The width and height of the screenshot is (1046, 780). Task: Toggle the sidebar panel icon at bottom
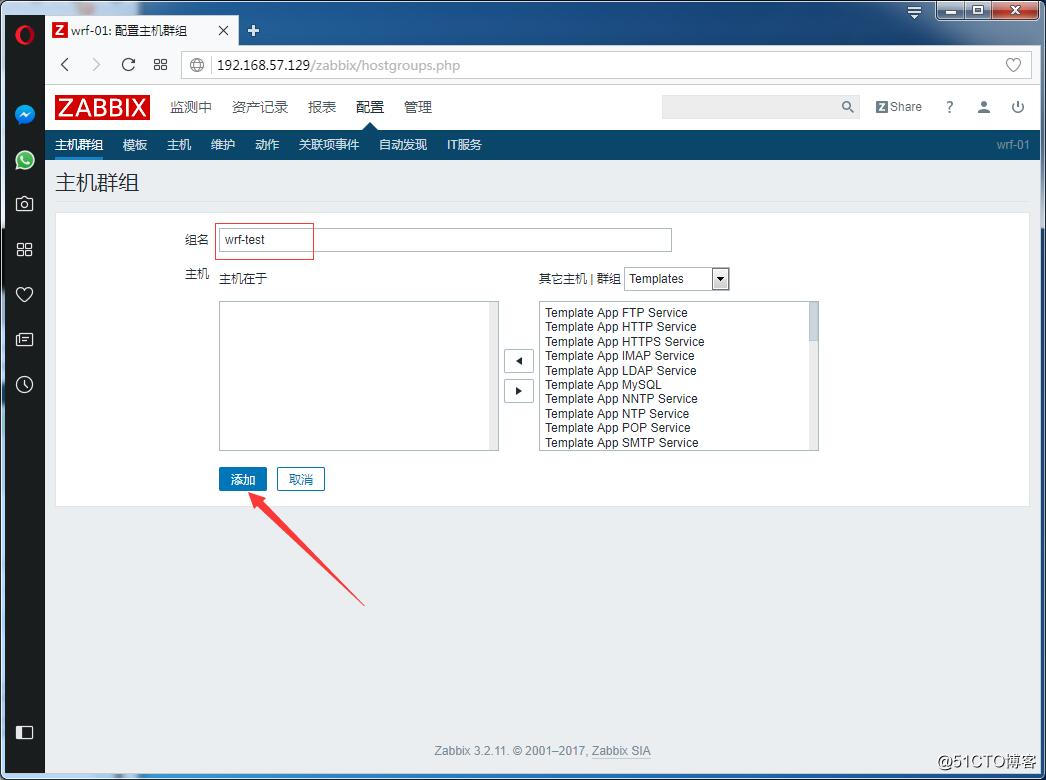(25, 733)
